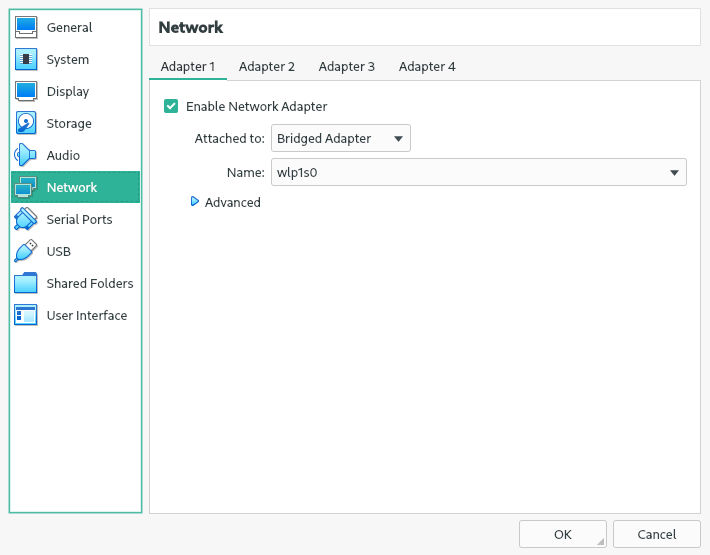Open the Shared Folders folder icon
710x555 pixels.
click(26, 283)
